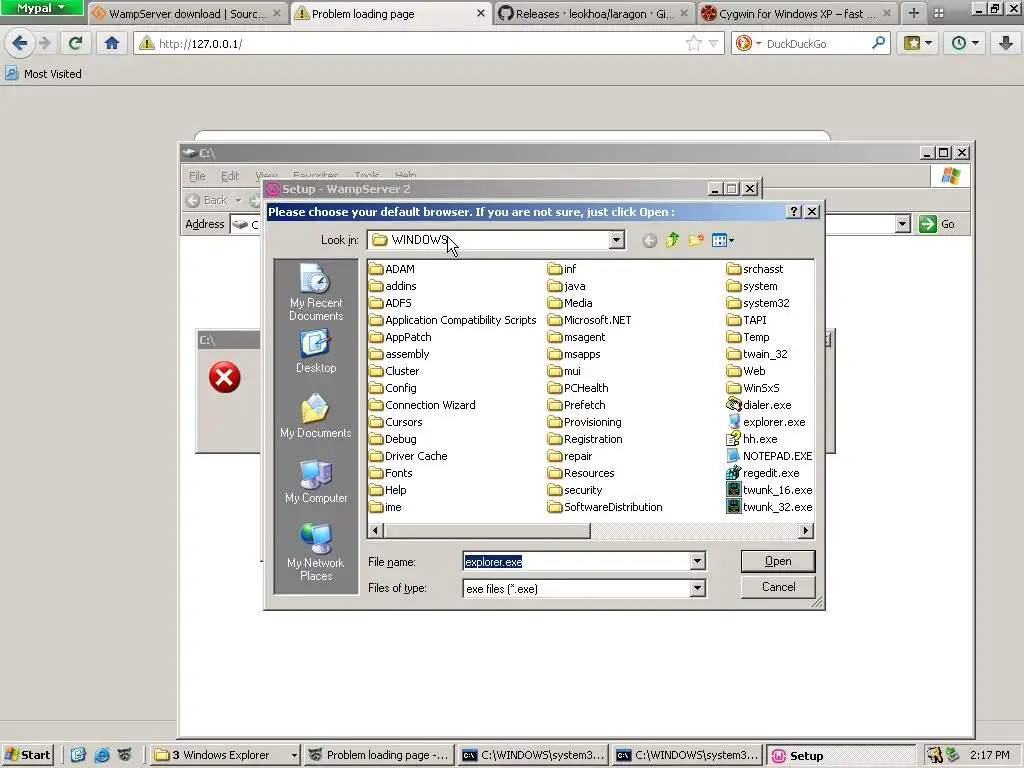Open the WinSxS folder
The image size is (1024, 768).
point(753,388)
